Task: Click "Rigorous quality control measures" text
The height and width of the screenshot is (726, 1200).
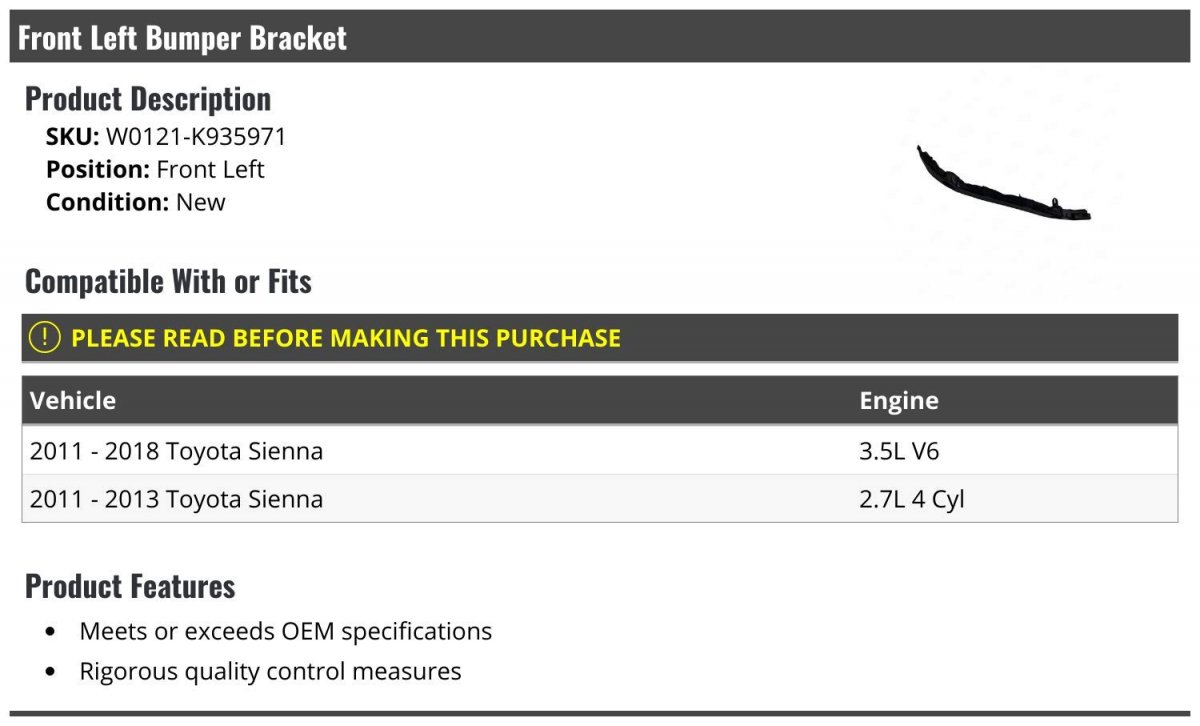Action: [x=270, y=671]
